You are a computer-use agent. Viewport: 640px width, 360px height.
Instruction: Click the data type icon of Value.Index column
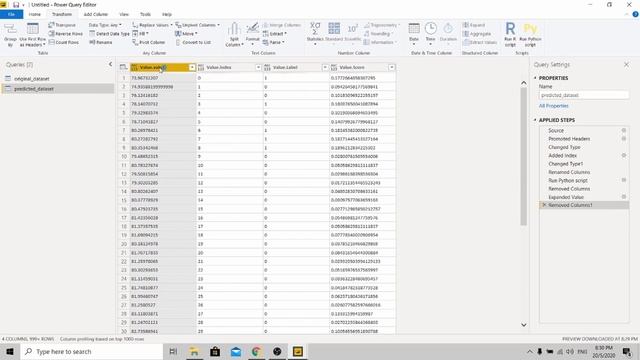tap(201, 67)
